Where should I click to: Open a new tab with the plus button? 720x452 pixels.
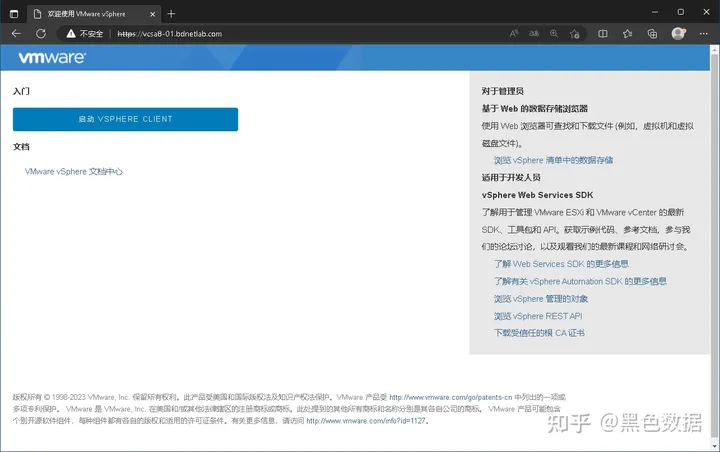[x=171, y=14]
